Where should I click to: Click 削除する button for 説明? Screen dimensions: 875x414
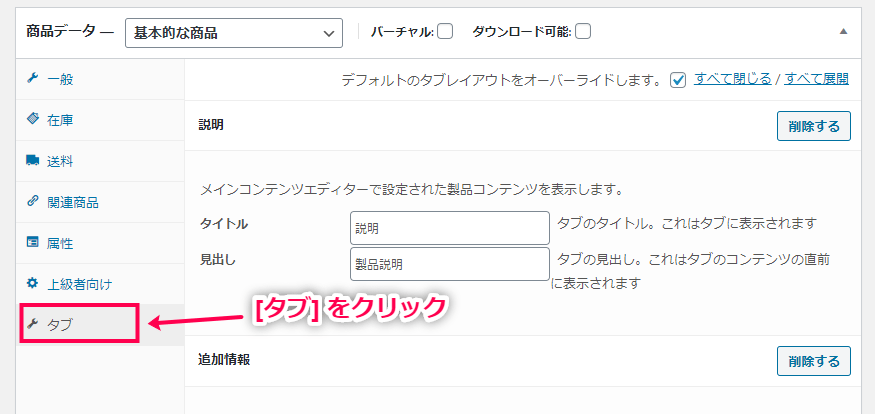click(x=814, y=126)
